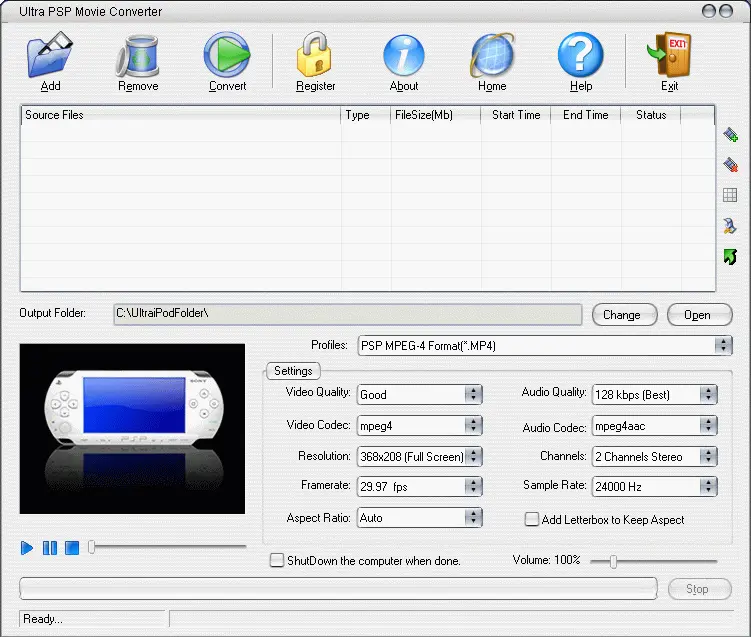Open the Channels dropdown

pos(654,456)
